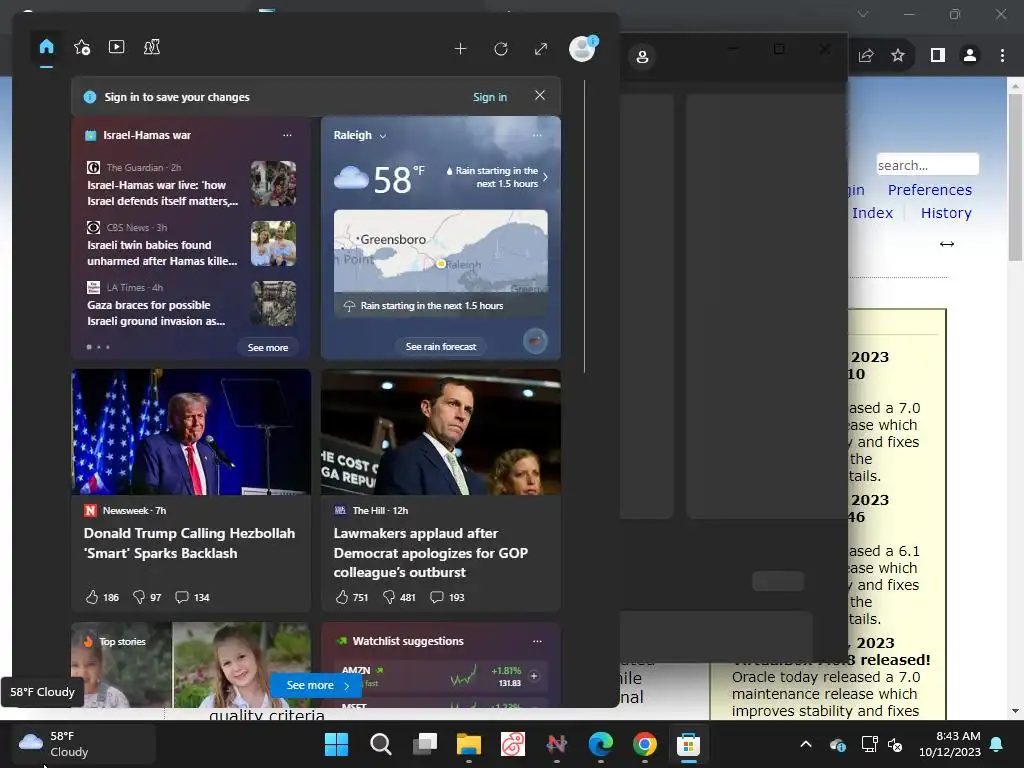The height and width of the screenshot is (768, 1024).
Task: Click See rain forecast button
Action: tap(441, 347)
